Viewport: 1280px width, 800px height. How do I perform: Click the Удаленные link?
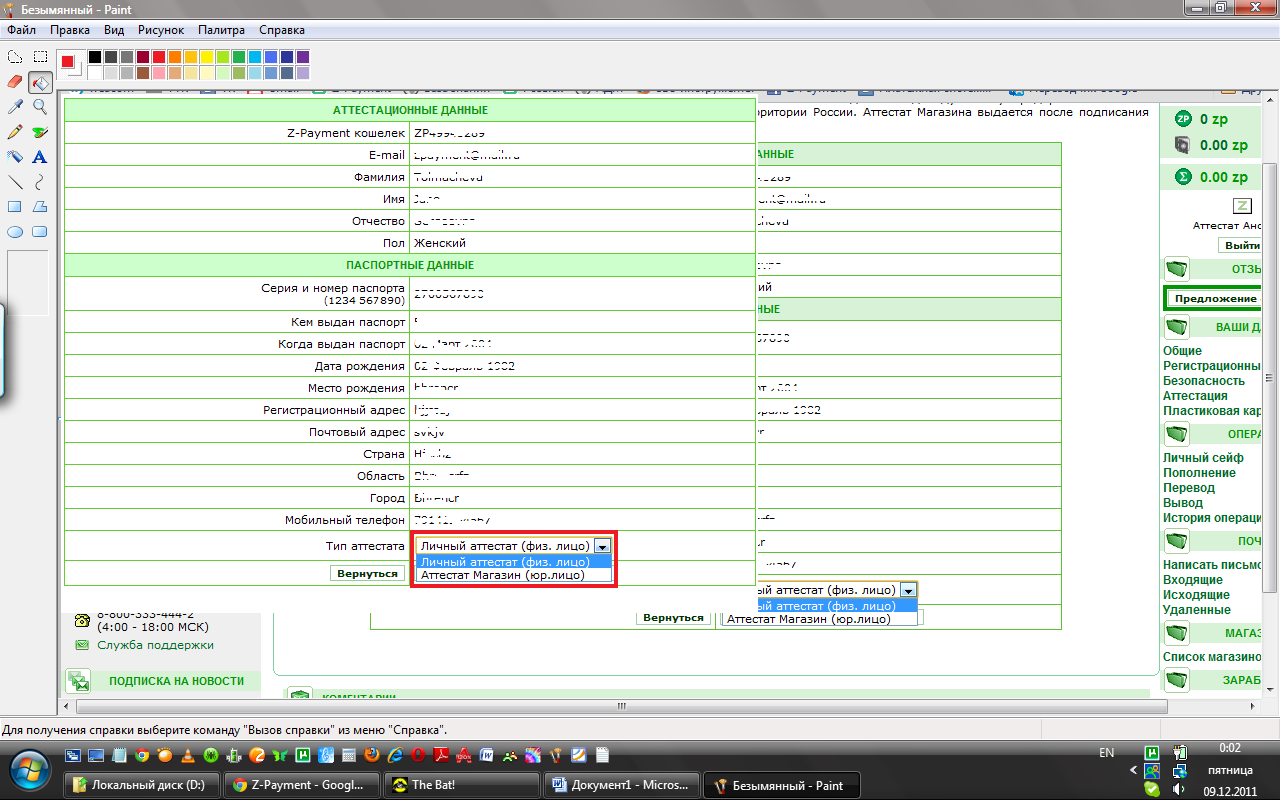click(1197, 610)
